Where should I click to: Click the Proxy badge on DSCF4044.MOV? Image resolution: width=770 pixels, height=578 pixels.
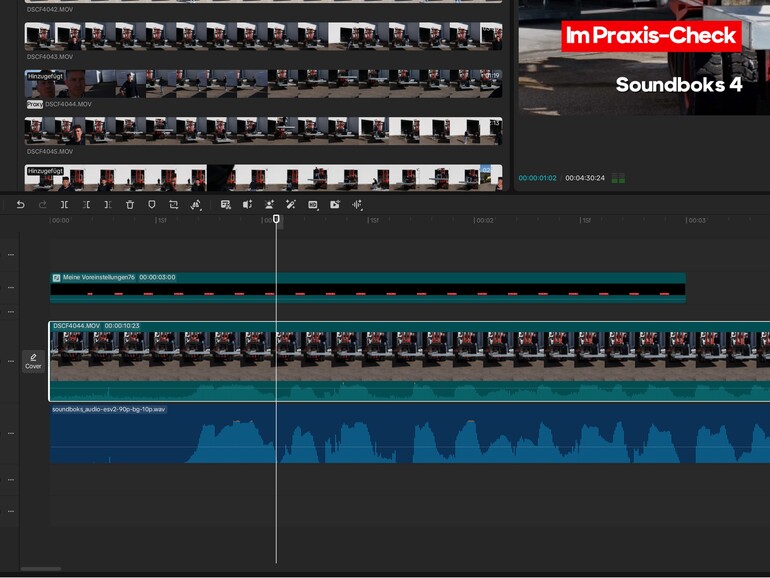click(34, 104)
